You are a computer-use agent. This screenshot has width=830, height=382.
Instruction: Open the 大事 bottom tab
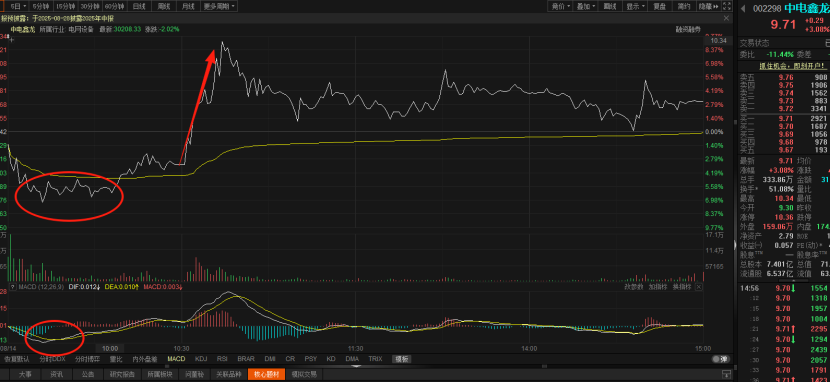pos(25,375)
